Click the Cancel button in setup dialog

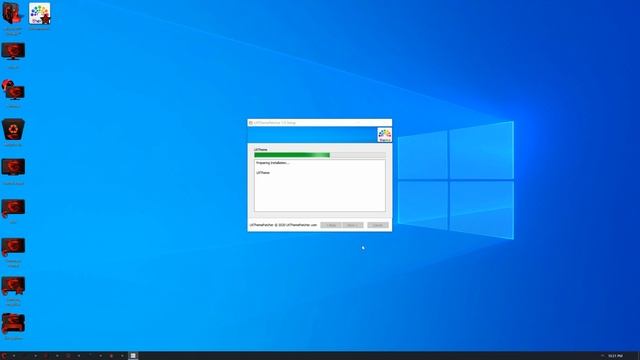pyautogui.click(x=378, y=225)
